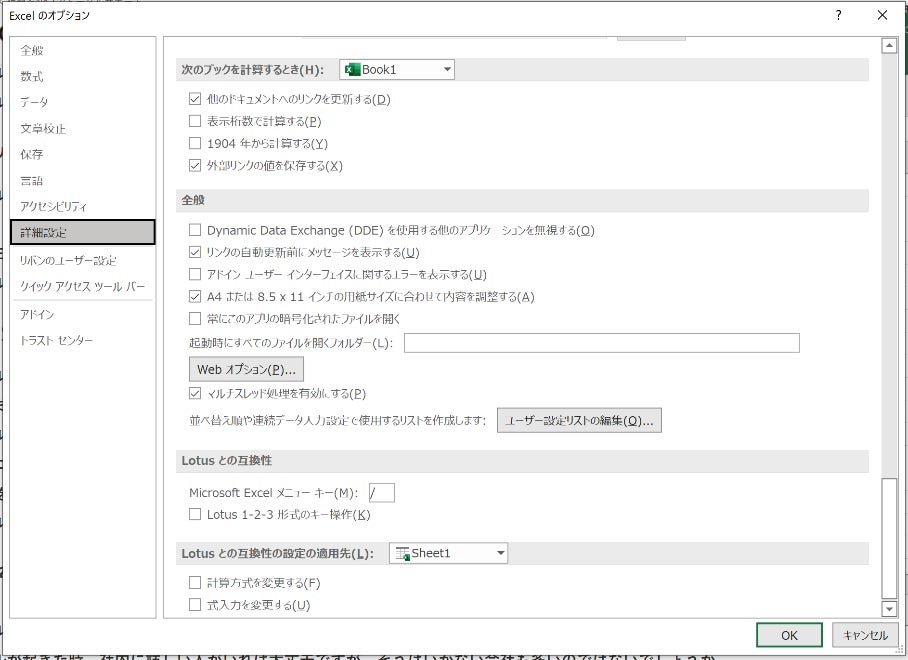The width and height of the screenshot is (908, 660).
Task: Toggle A4 or 8.5 x 11 paper resize checkbox
Action: coord(195,296)
